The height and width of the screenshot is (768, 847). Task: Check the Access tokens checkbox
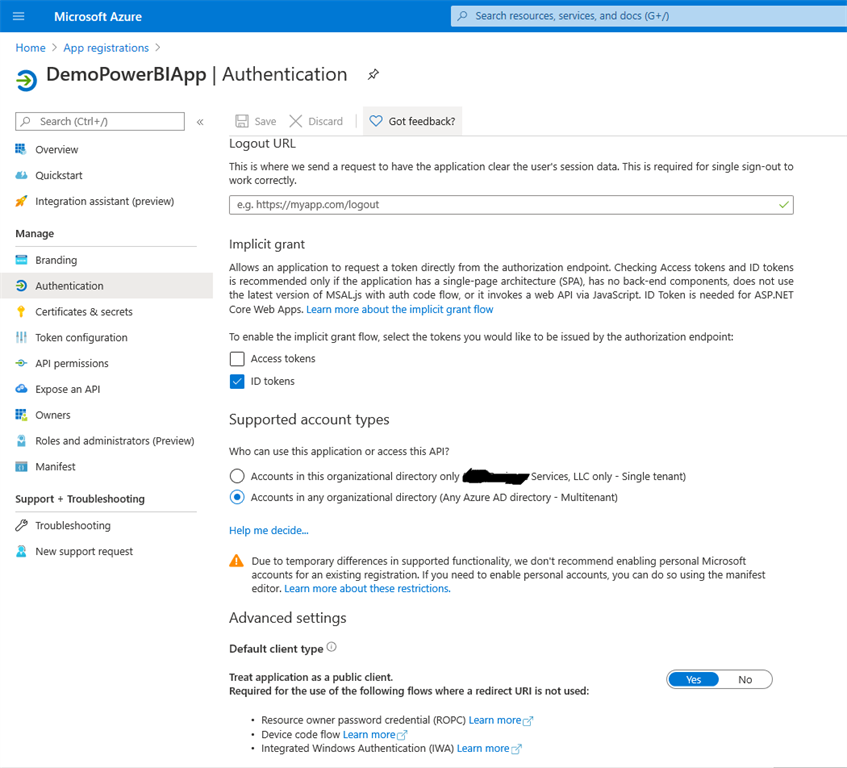237,359
